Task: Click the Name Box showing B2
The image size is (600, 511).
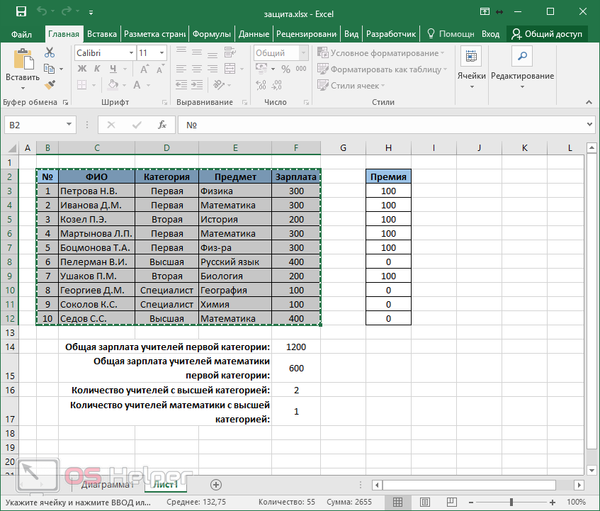Action: coord(34,125)
